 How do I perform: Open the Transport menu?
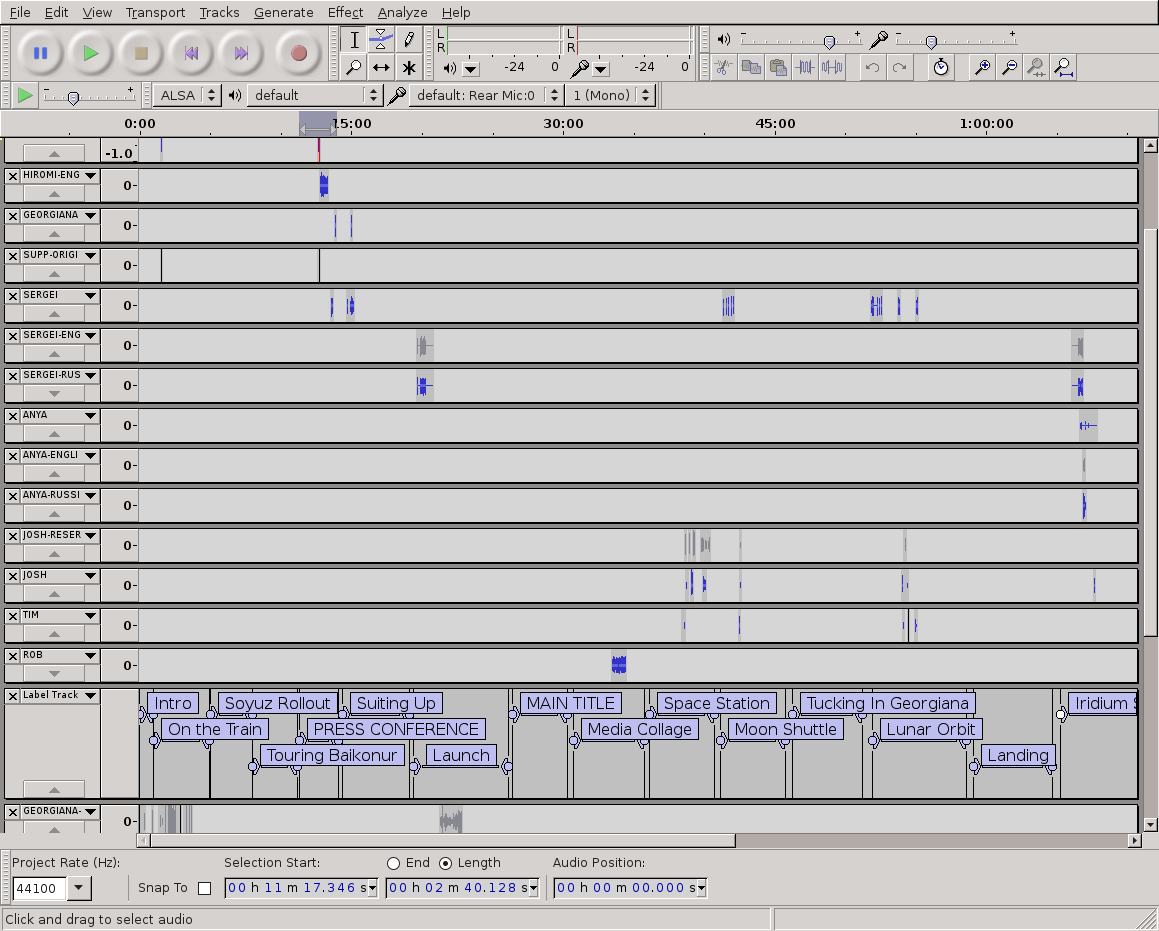pos(154,12)
